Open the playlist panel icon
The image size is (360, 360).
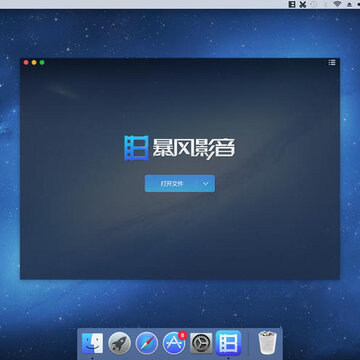(332, 62)
